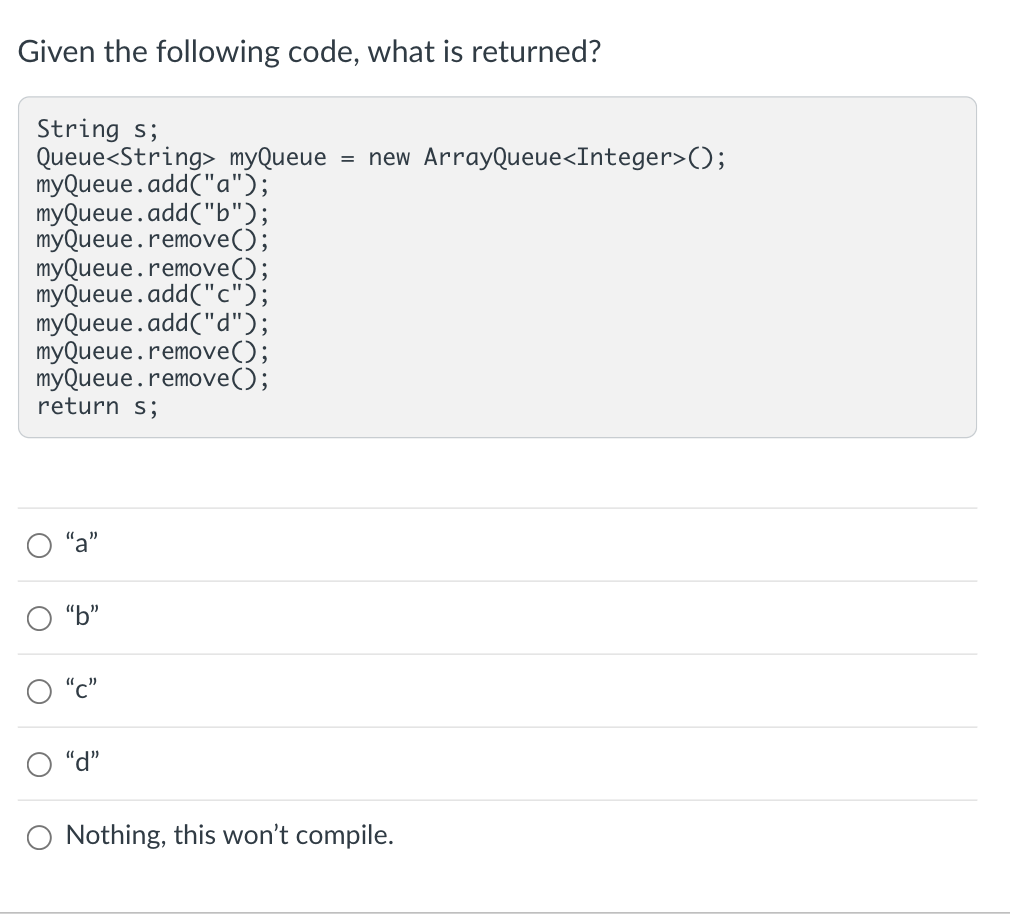Click the "return s;" code line

97,407
